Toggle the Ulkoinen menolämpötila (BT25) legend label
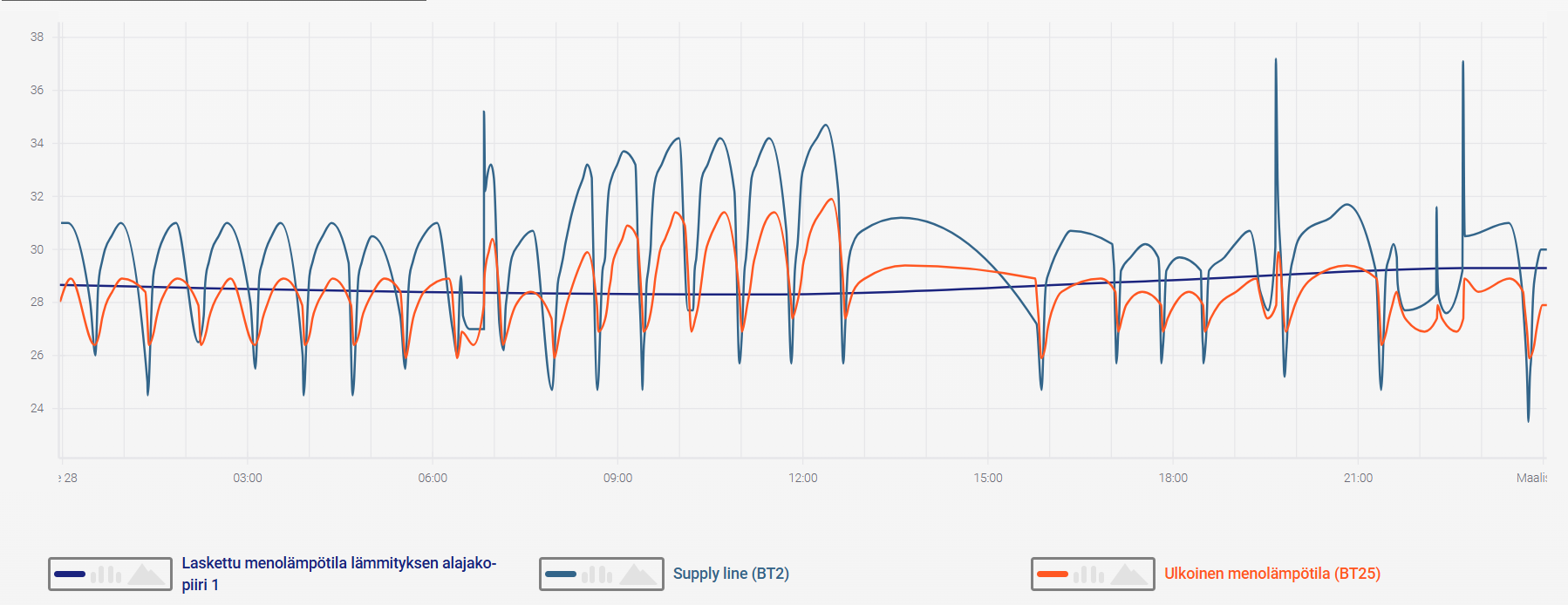The image size is (1568, 605). click(x=1272, y=574)
